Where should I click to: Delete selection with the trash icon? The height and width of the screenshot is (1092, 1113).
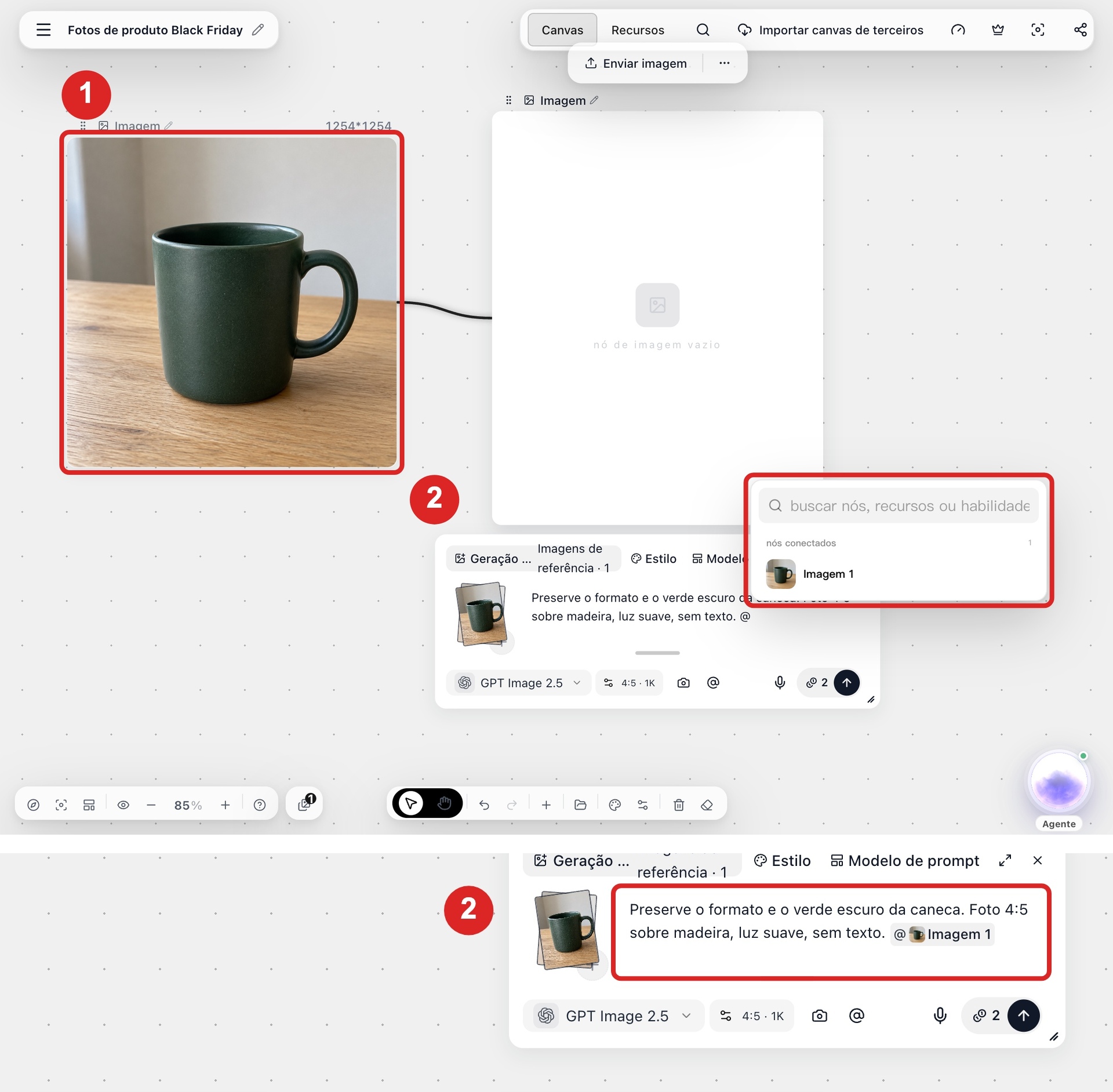point(679,805)
